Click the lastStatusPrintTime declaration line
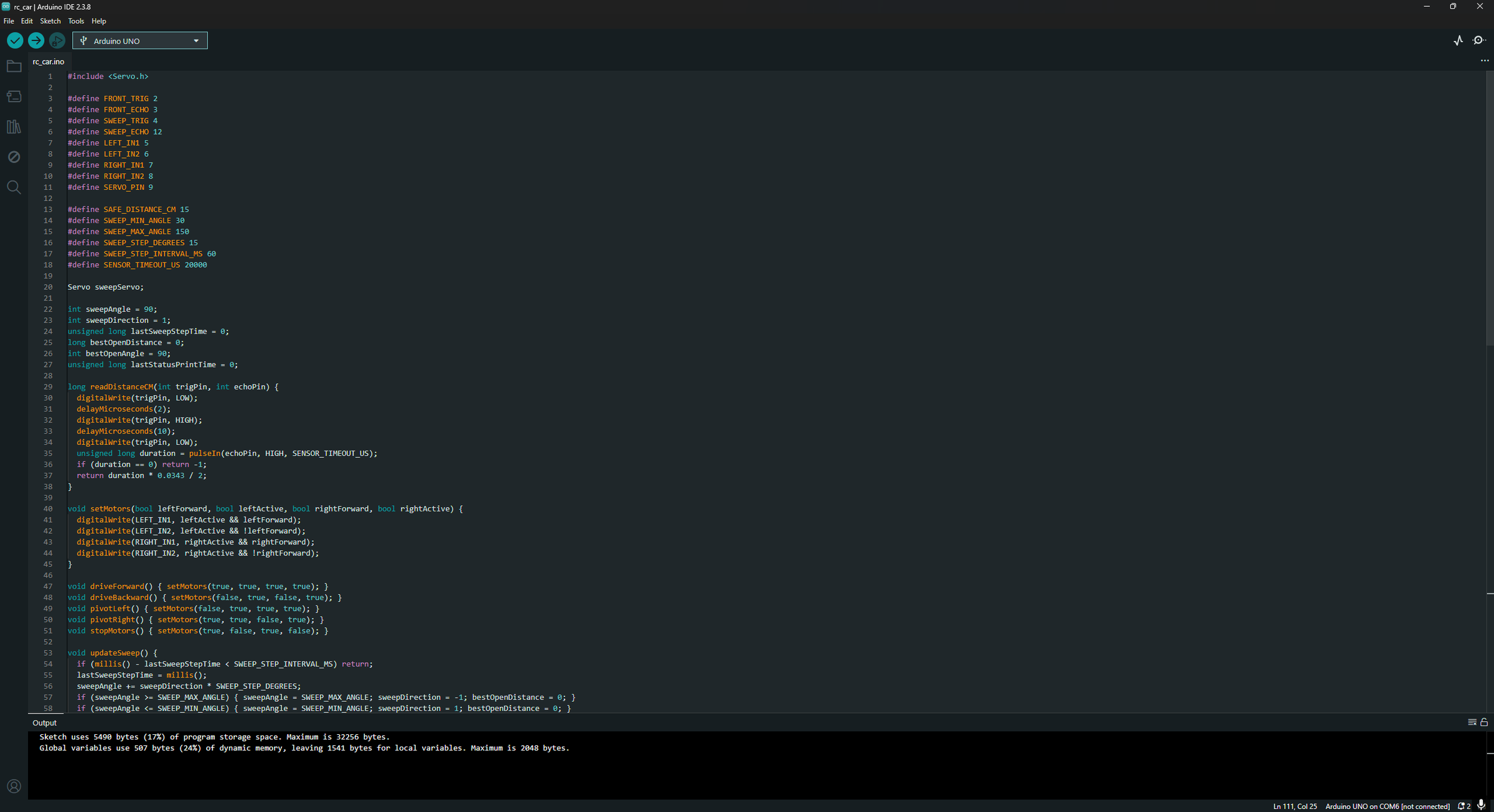The image size is (1494, 812). pos(153,365)
